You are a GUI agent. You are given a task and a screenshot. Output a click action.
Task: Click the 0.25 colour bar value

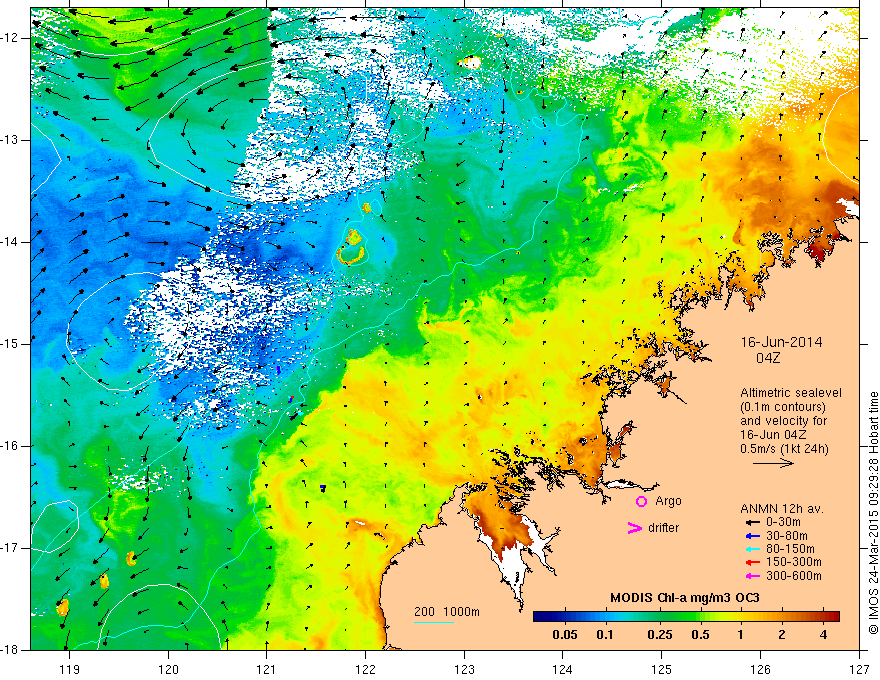click(x=659, y=635)
